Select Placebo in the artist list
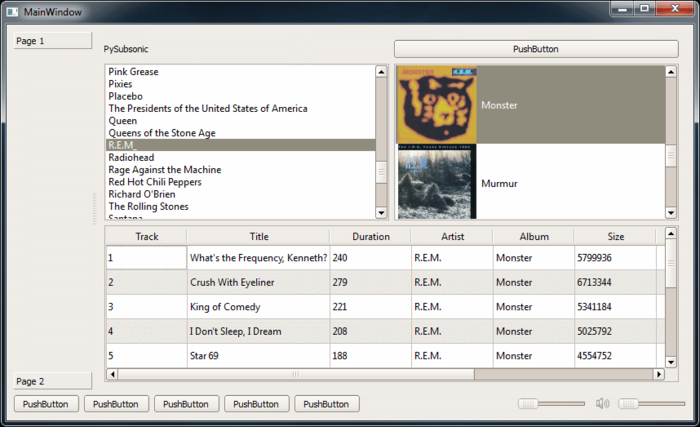 point(241,96)
